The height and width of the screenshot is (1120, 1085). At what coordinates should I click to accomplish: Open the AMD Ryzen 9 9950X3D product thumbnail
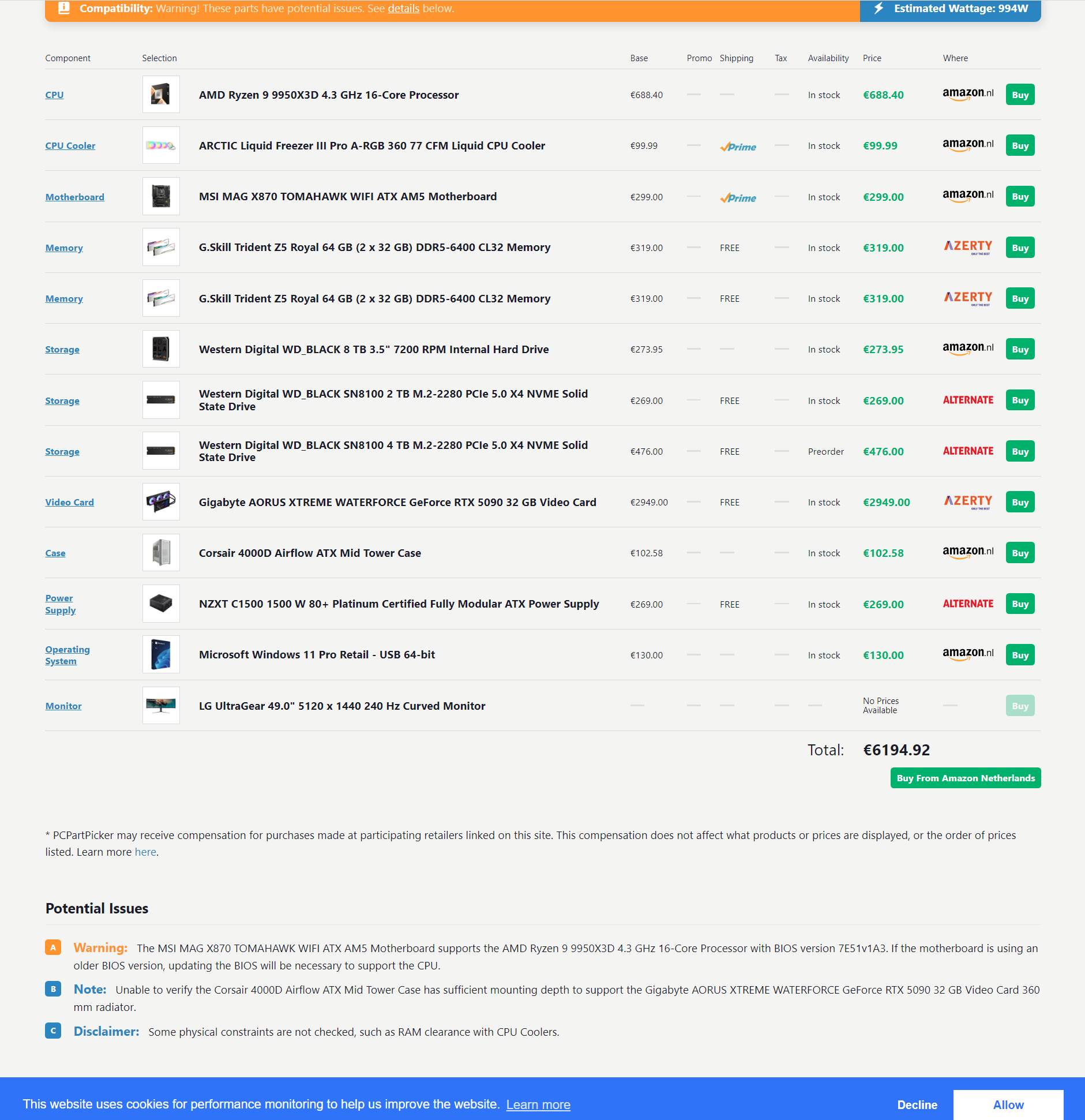[161, 95]
